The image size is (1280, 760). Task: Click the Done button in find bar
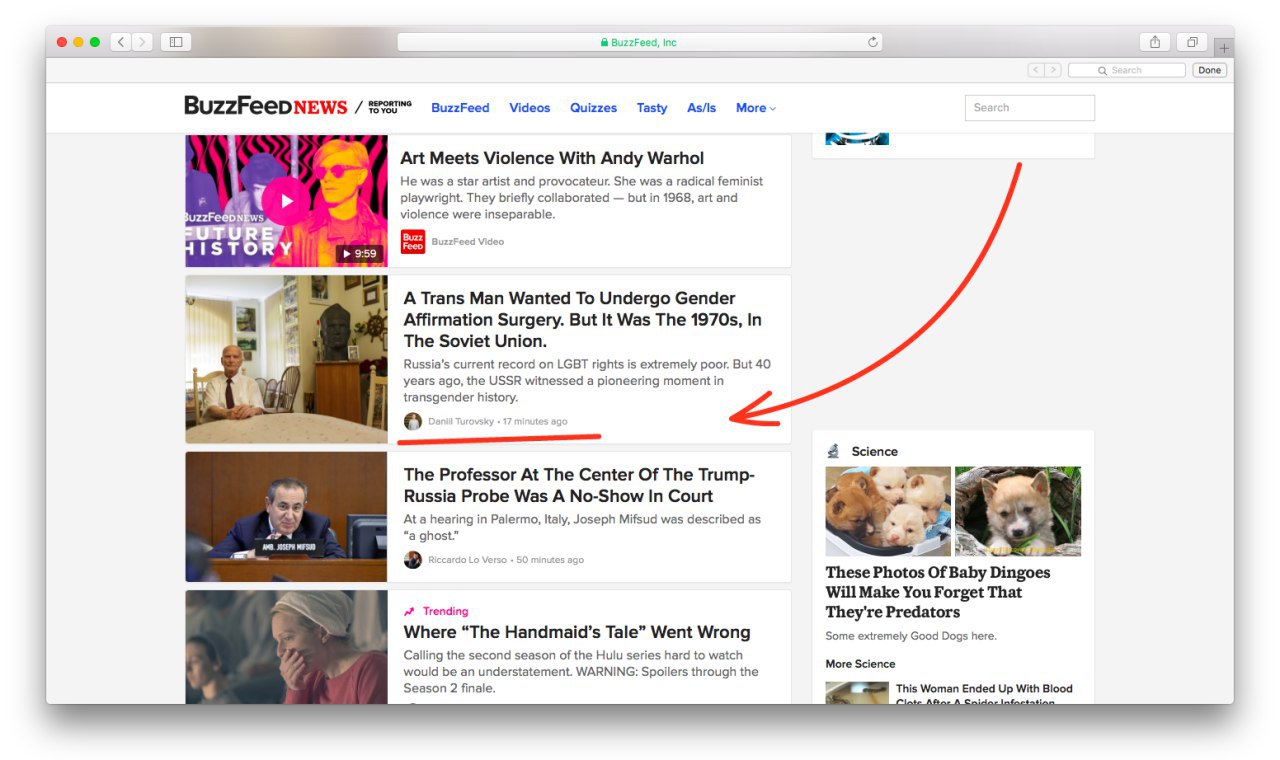[1209, 70]
